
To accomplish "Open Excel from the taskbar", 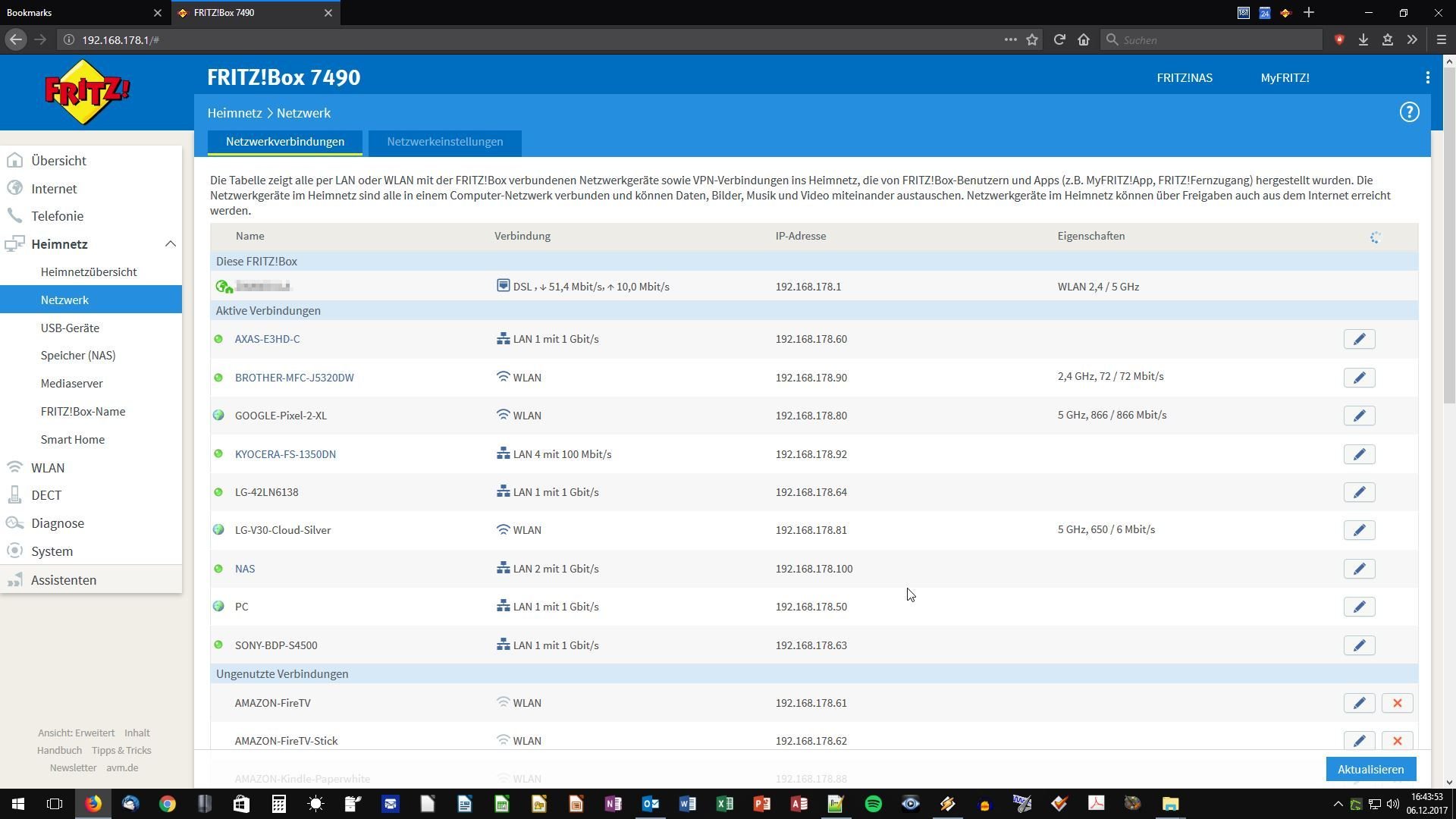I will pos(724,804).
